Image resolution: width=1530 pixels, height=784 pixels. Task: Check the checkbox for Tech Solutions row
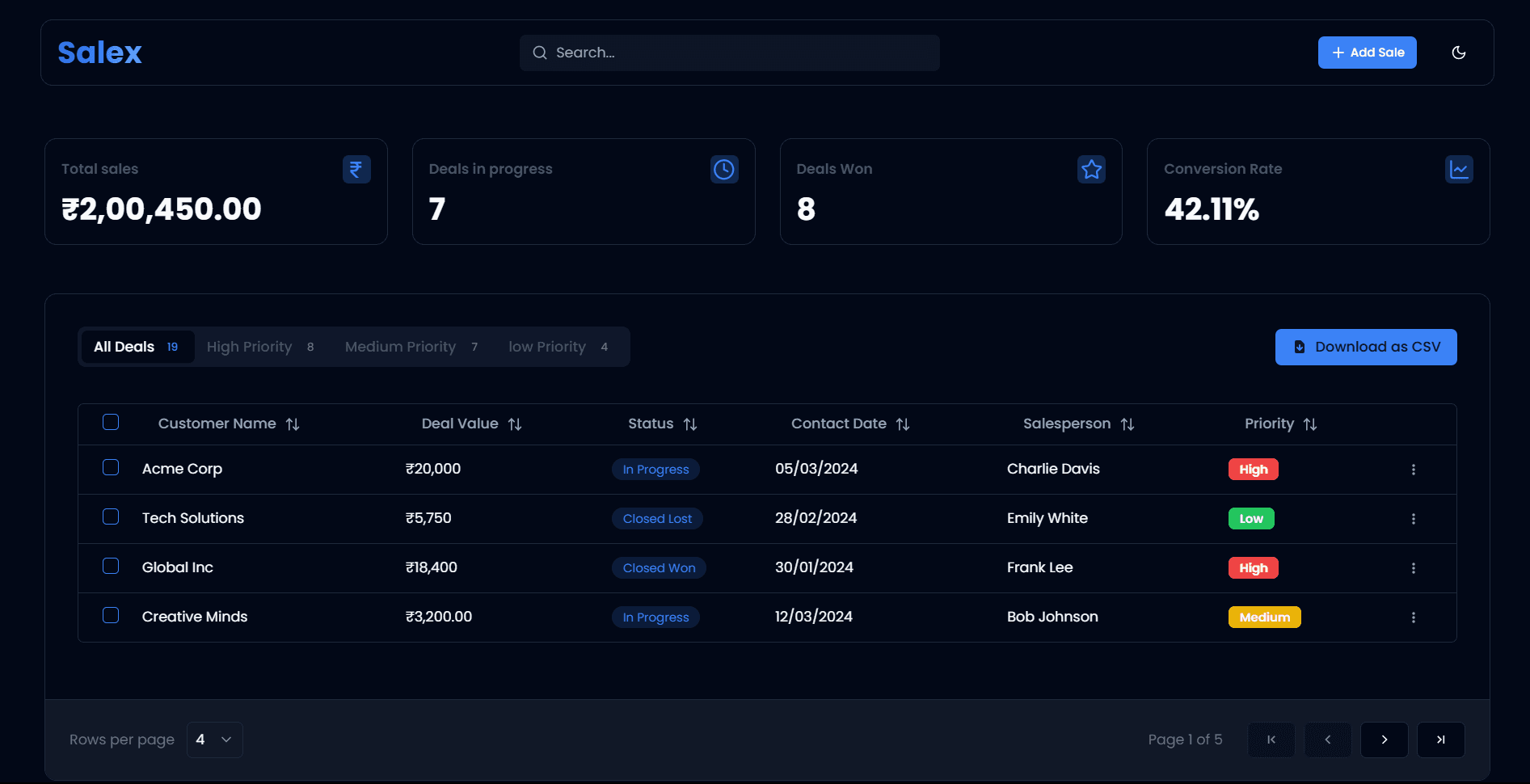111,516
